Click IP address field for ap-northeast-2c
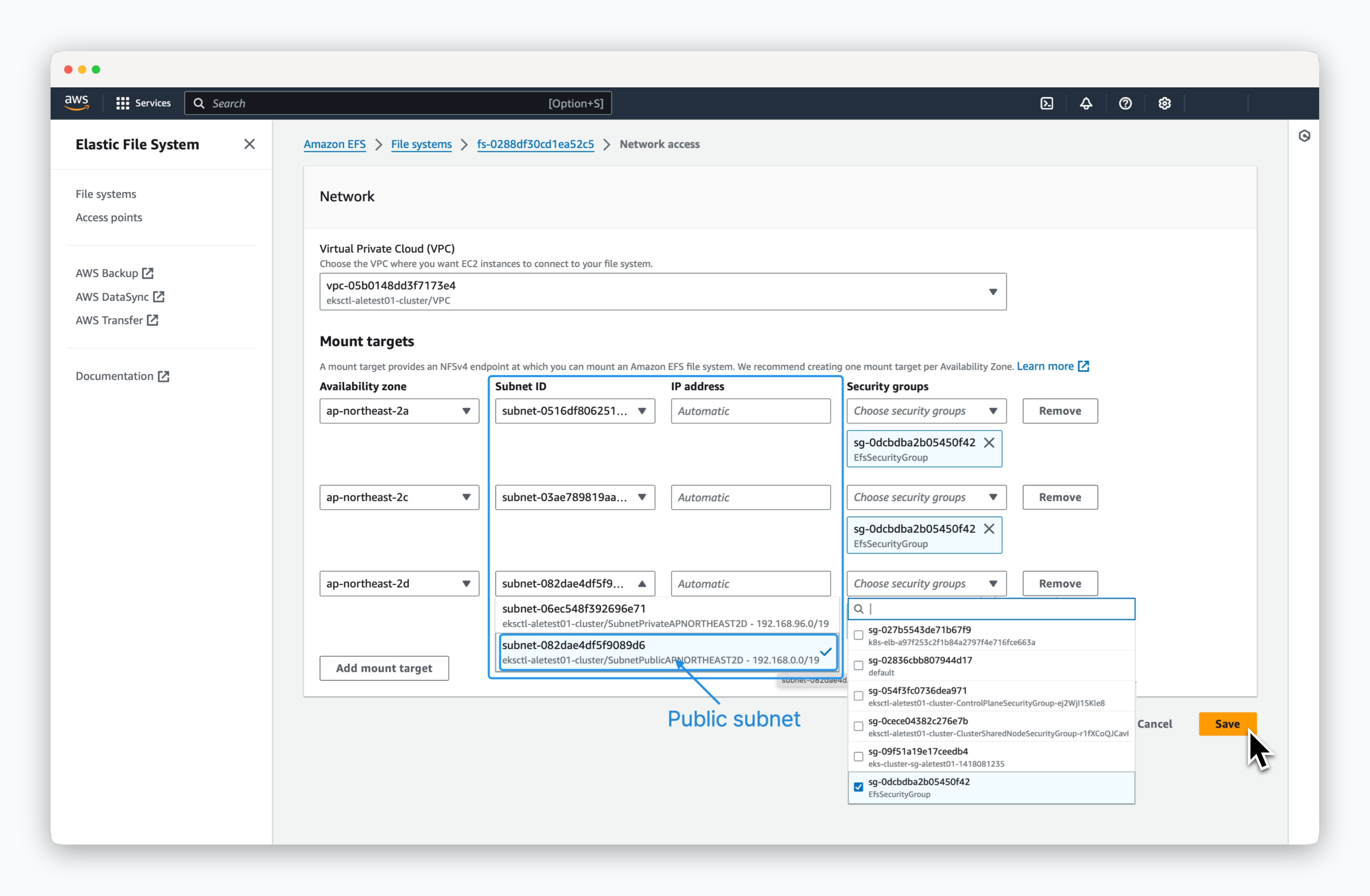This screenshot has height=896, width=1370. (x=751, y=497)
